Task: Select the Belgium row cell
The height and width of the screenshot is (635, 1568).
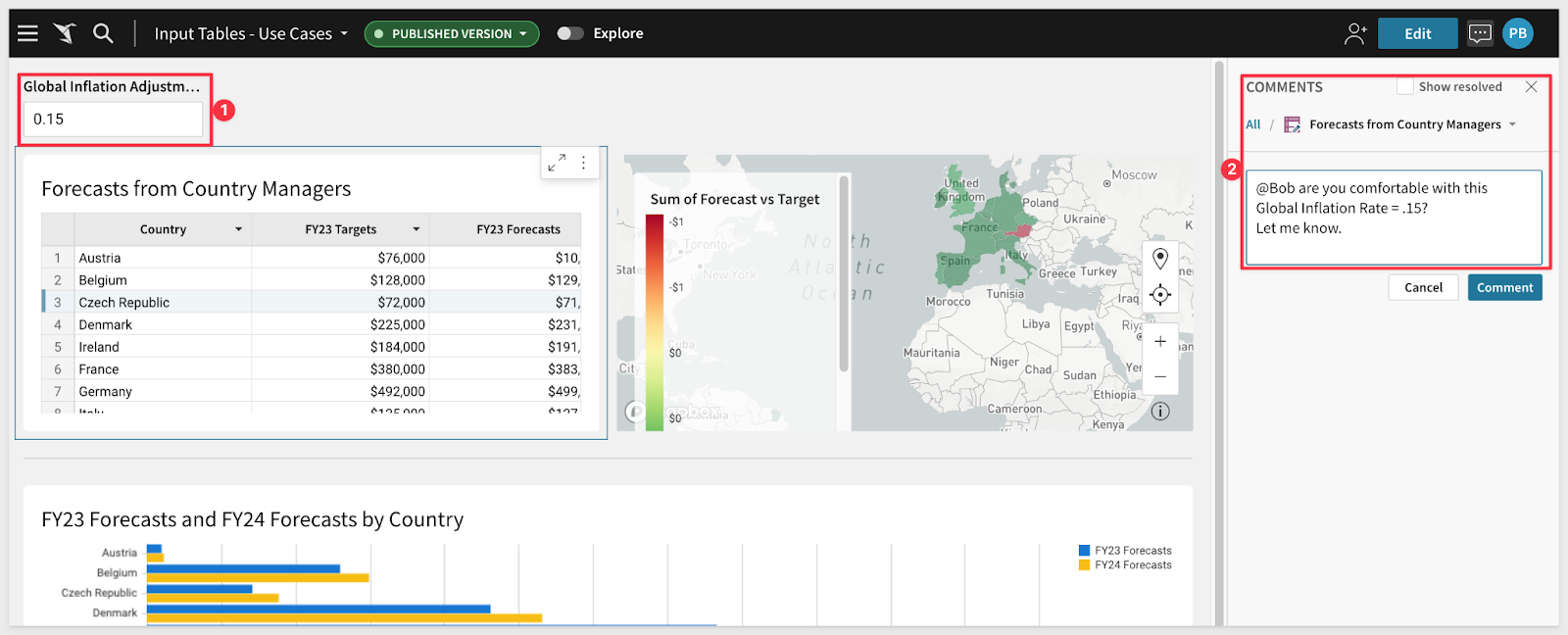Action: point(163,280)
